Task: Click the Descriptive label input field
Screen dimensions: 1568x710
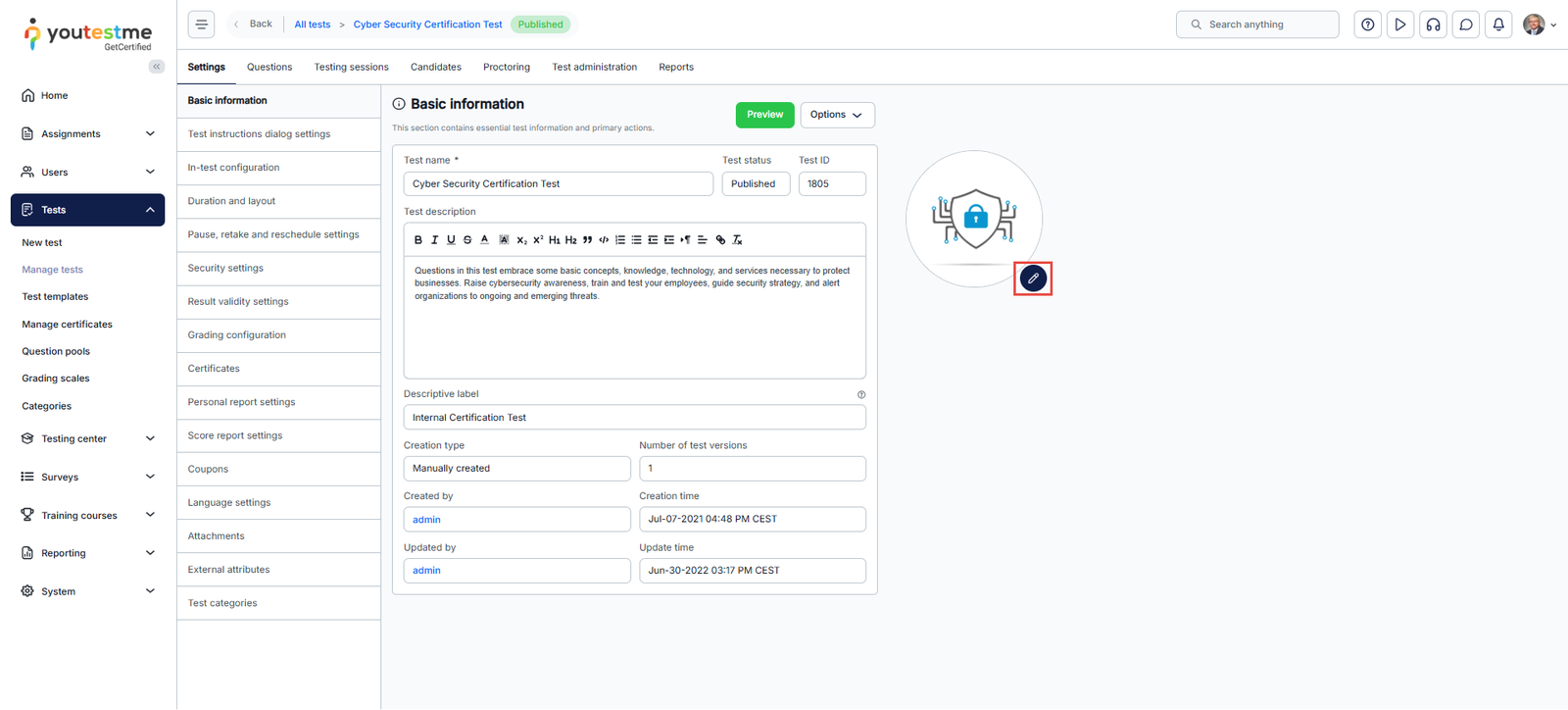Action: point(634,418)
